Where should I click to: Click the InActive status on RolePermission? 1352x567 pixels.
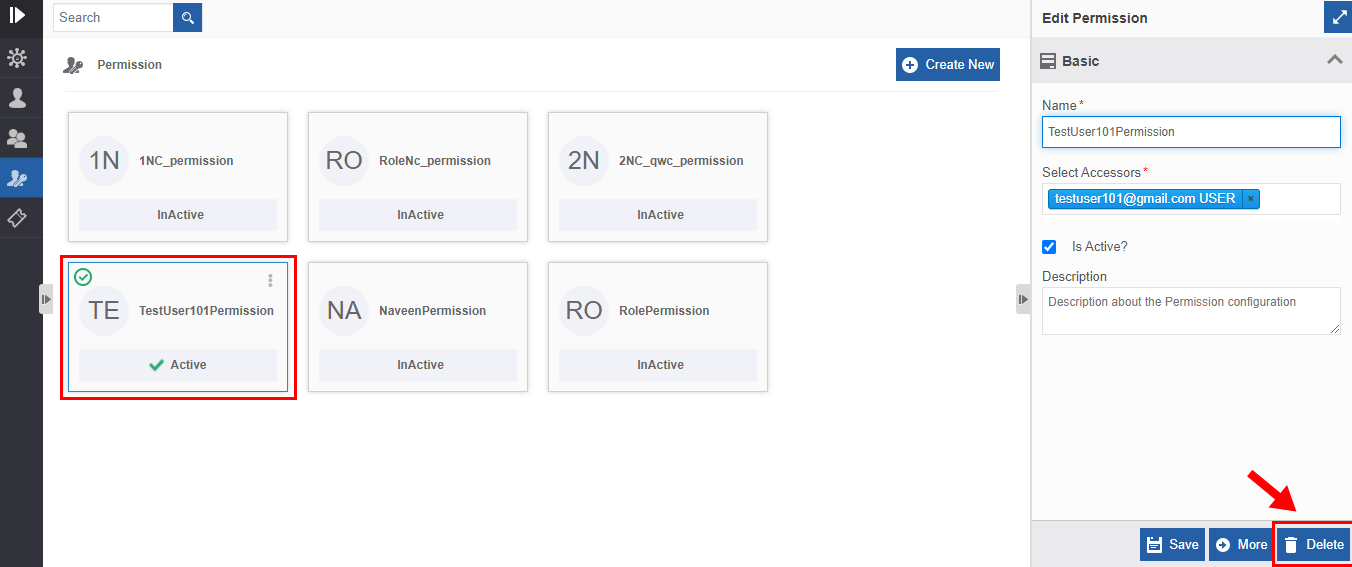(x=658, y=365)
